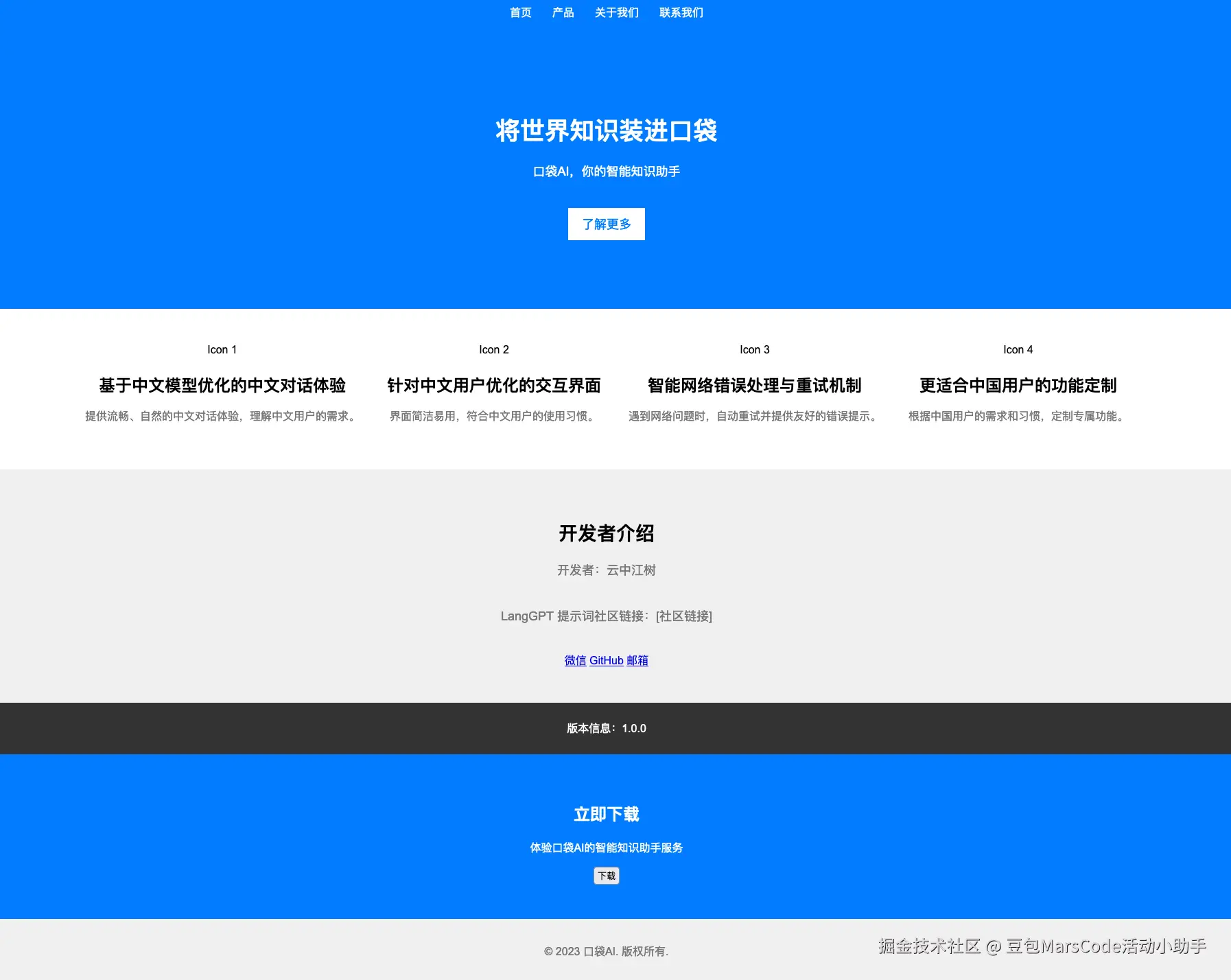
Task: Open 联系我们 from the navigation bar
Action: 681,12
